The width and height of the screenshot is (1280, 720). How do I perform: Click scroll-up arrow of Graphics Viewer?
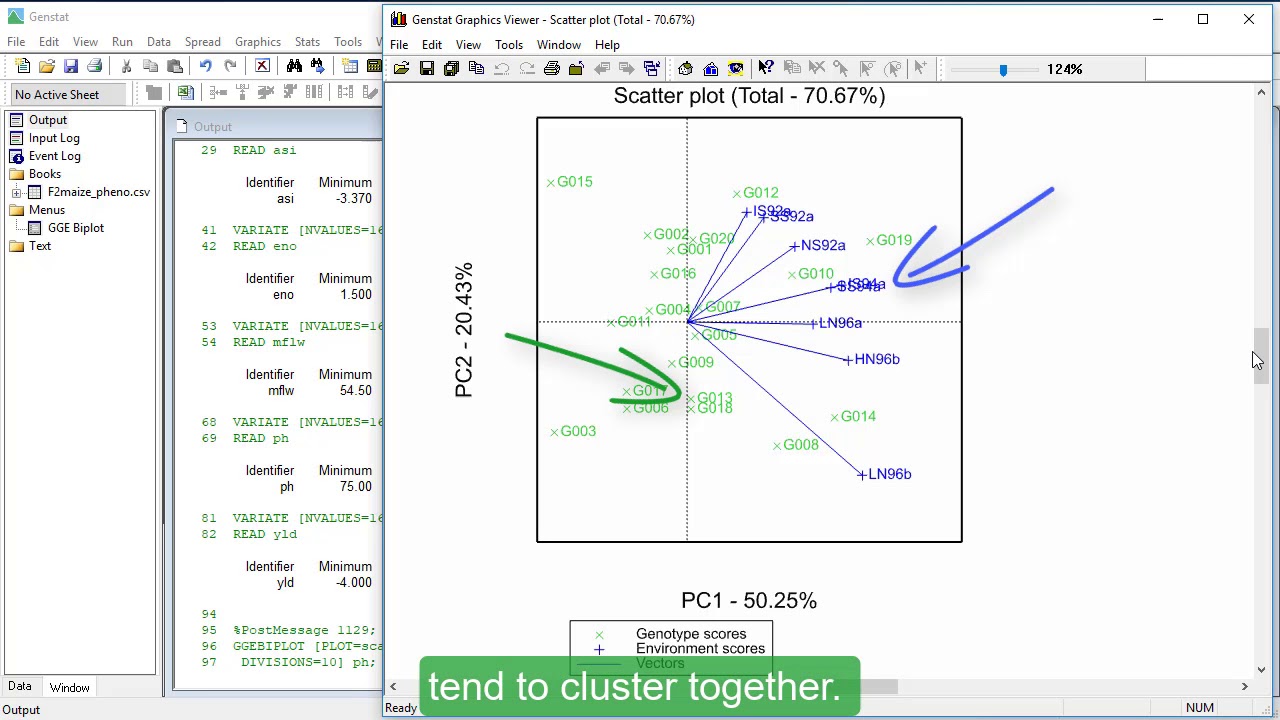1261,92
